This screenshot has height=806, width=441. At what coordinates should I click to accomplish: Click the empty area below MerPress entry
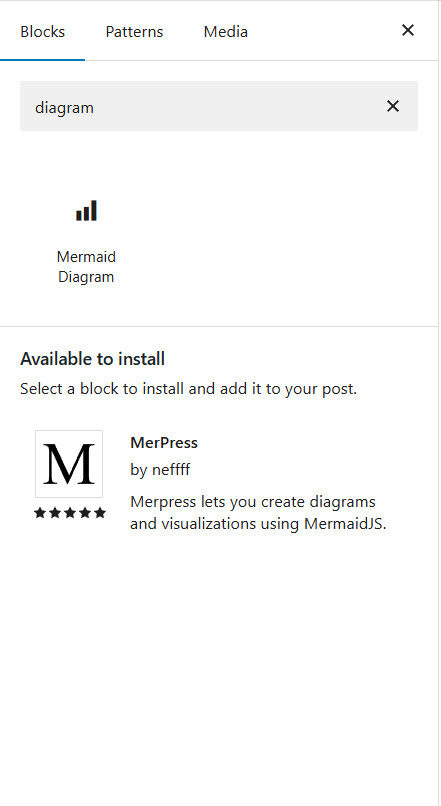(219, 668)
